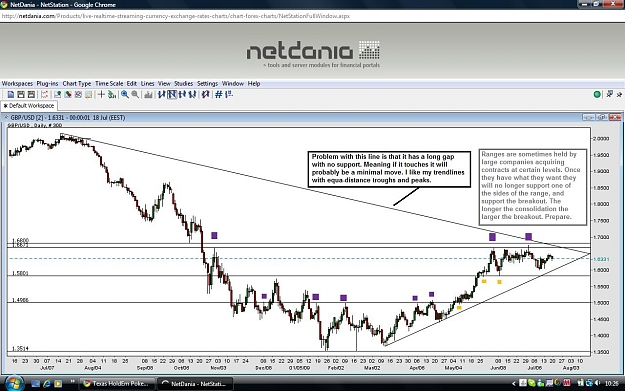Viewport: 625px width, 391px height.
Task: Open the Chart Type menu
Action: pyautogui.click(x=77, y=84)
